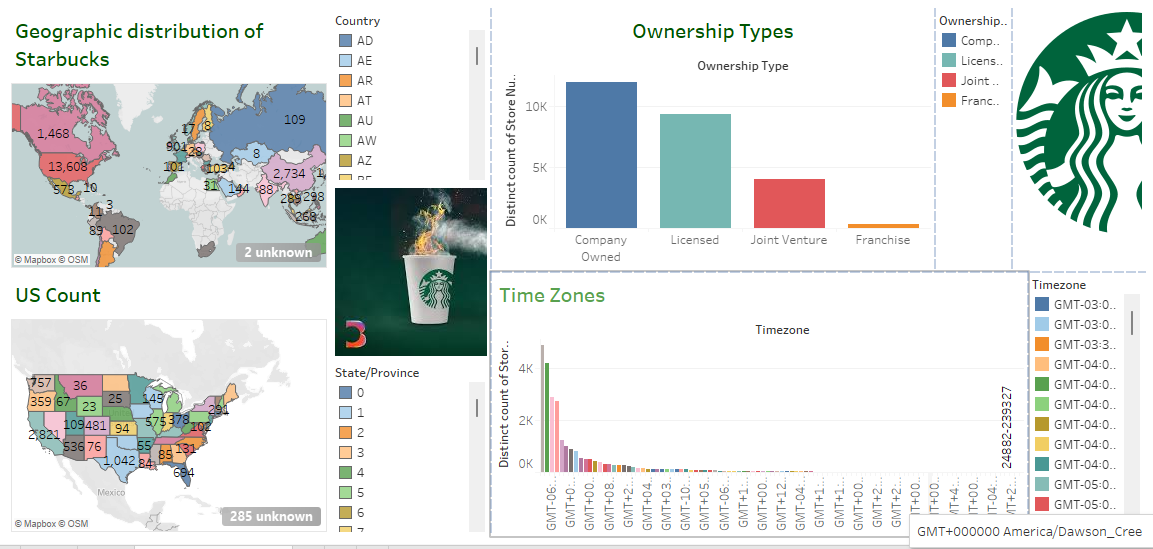Image resolution: width=1153 pixels, height=549 pixels.
Task: Click the Country legend scrollbar
Action: (x=476, y=57)
